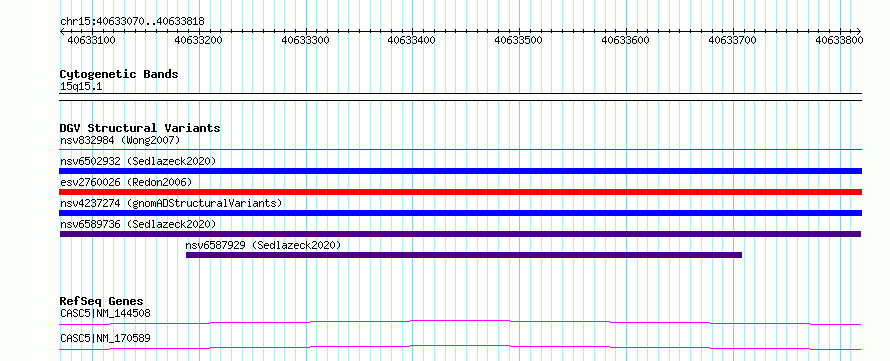This screenshot has width=890, height=361.
Task: Click the short purple nsv6587929 variant bar
Action: [464, 255]
